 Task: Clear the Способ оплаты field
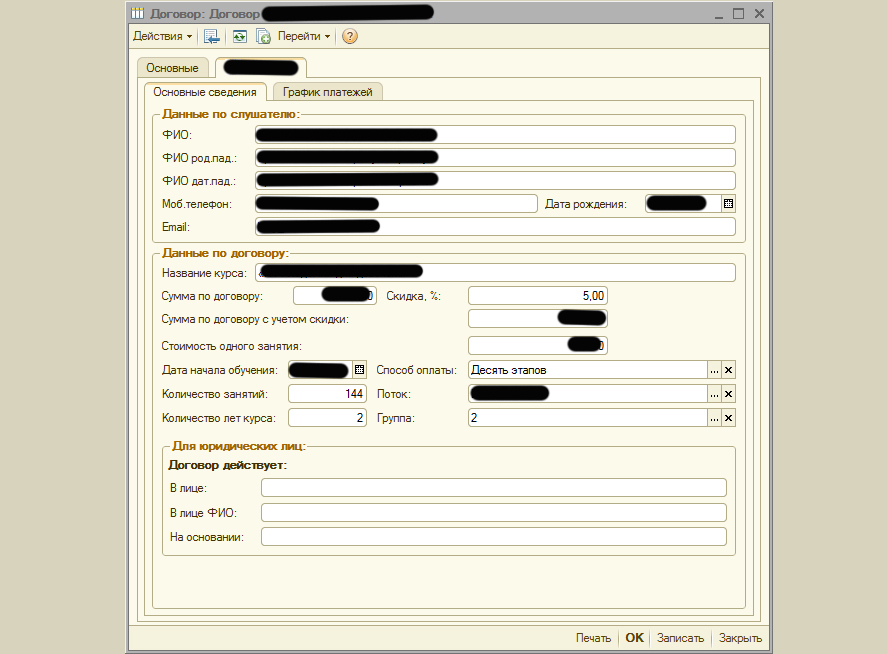[x=728, y=370]
